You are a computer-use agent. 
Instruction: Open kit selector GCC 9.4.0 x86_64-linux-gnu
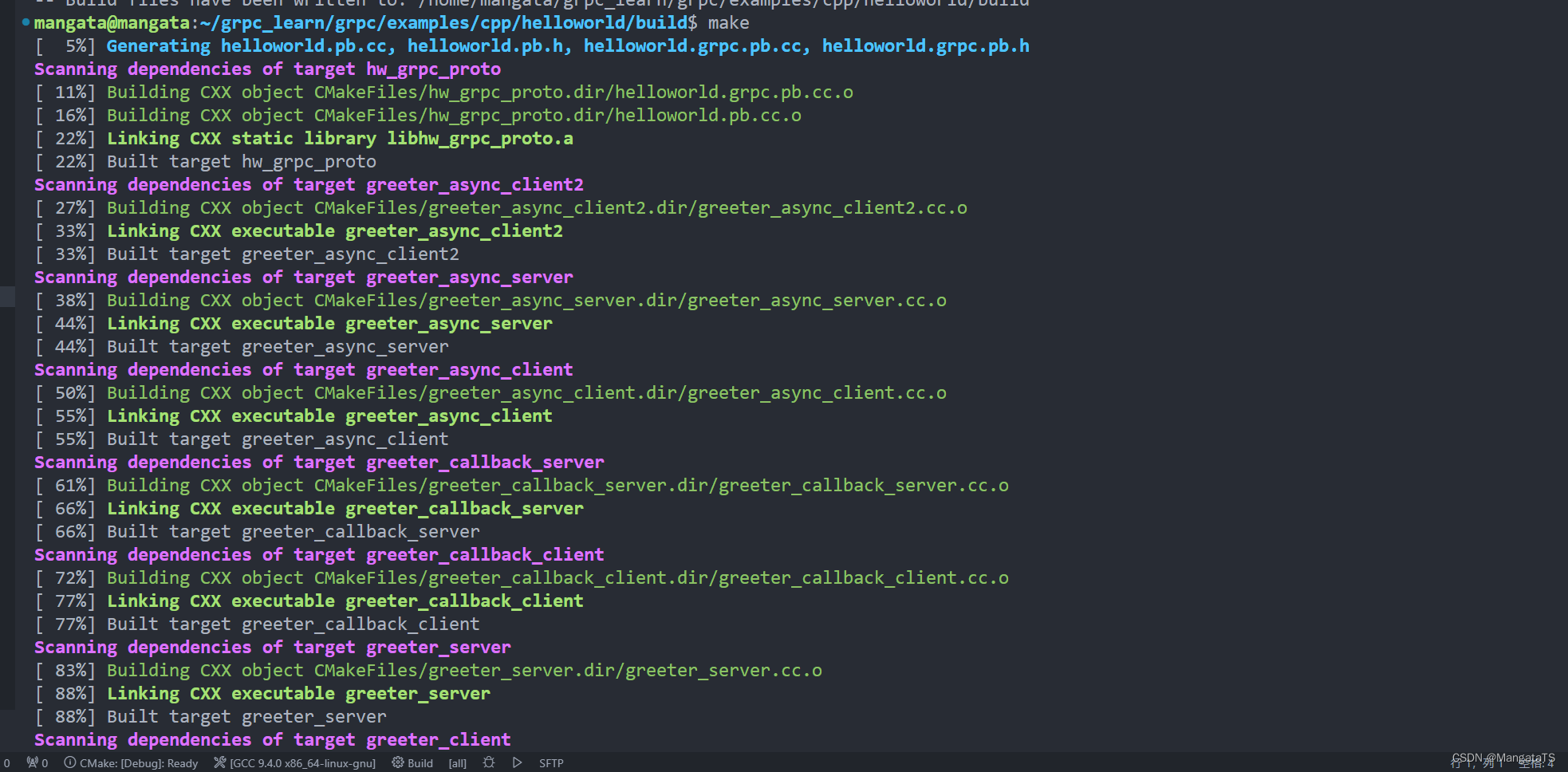pos(302,762)
